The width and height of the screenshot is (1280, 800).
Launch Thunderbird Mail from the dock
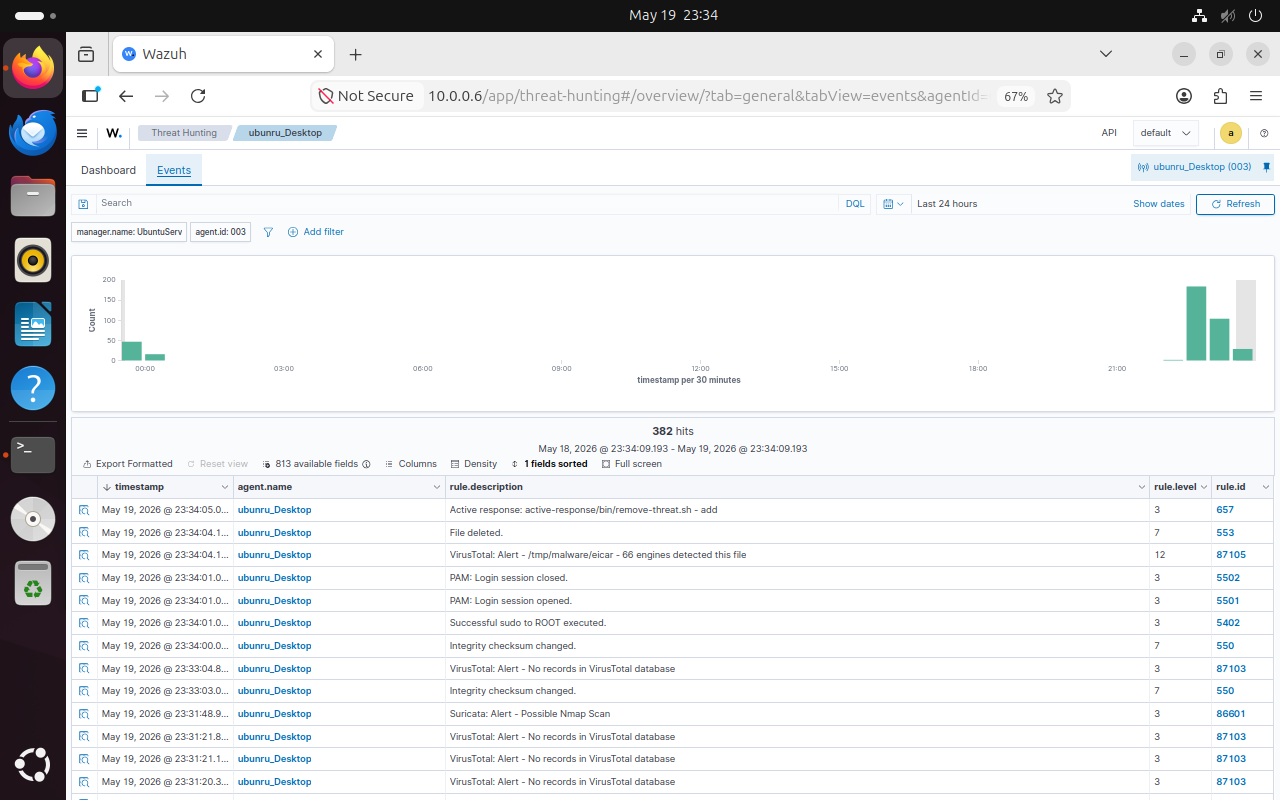tap(33, 132)
